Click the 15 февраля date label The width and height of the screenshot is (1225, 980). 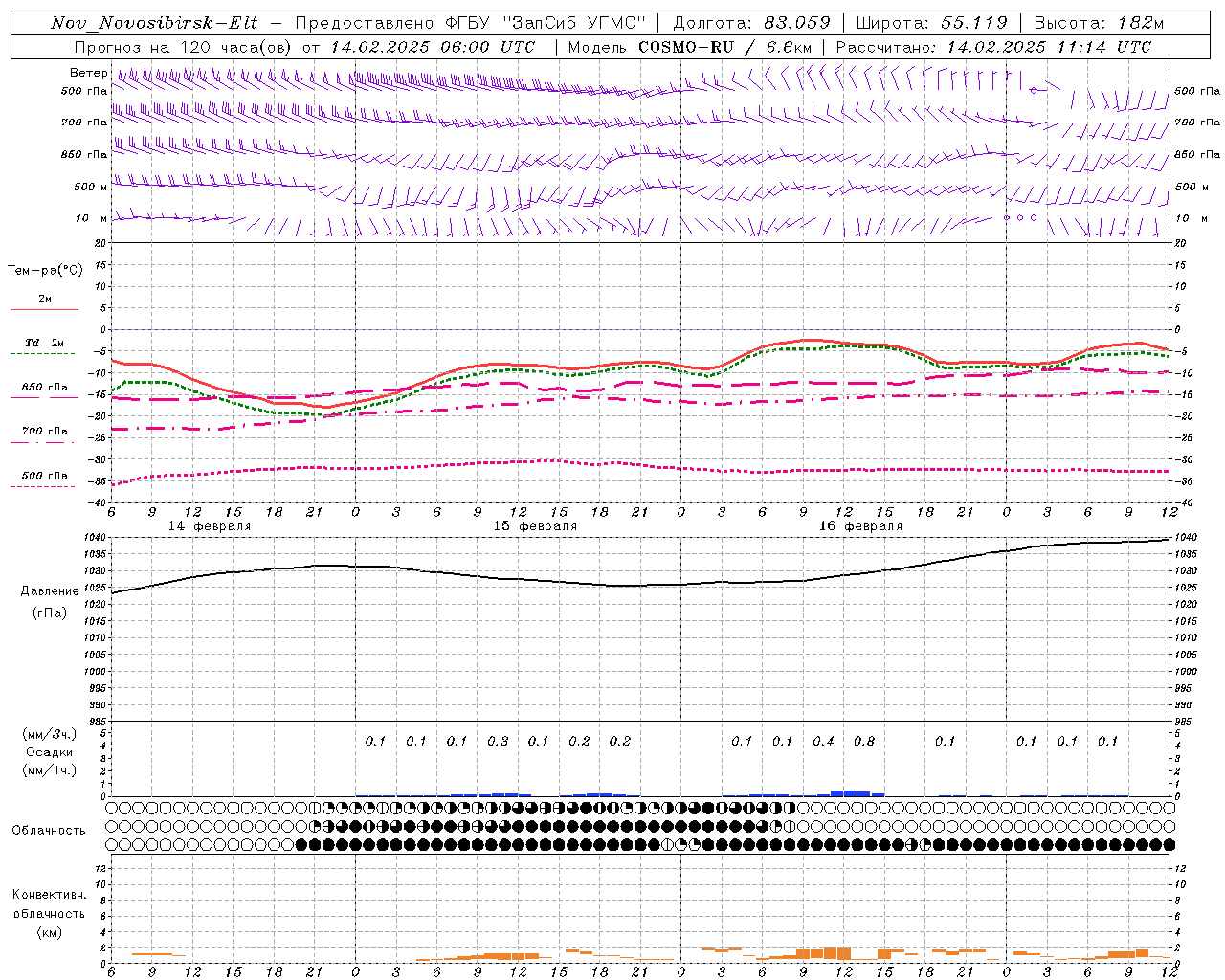(535, 526)
